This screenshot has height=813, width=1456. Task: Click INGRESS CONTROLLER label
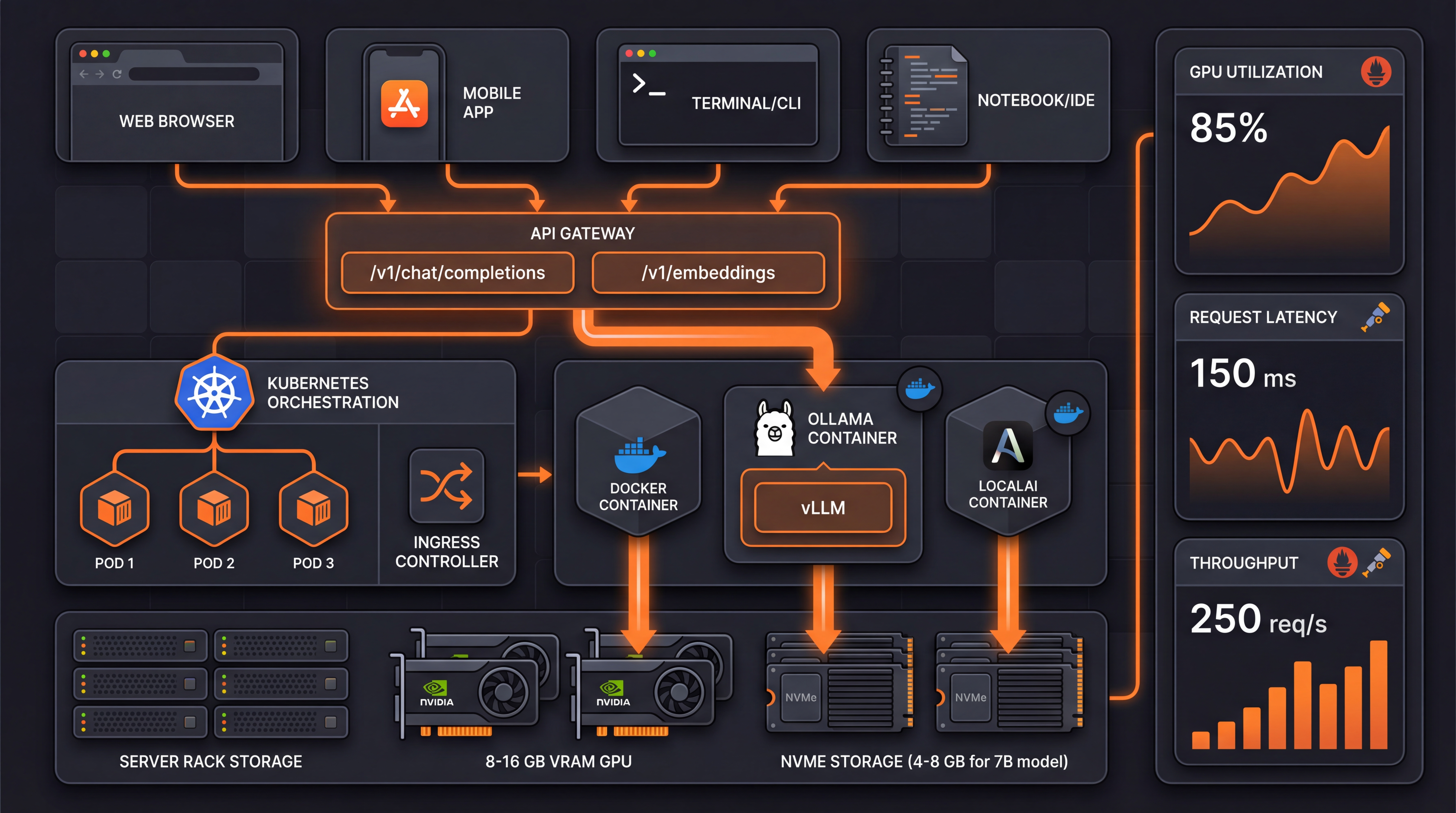point(447,552)
